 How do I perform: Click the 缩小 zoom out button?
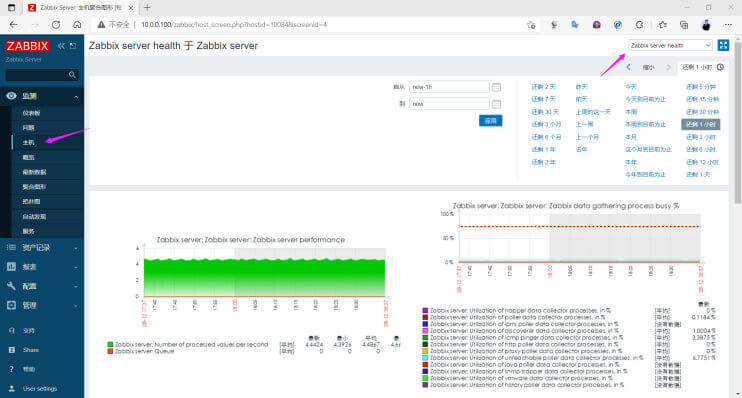point(648,68)
